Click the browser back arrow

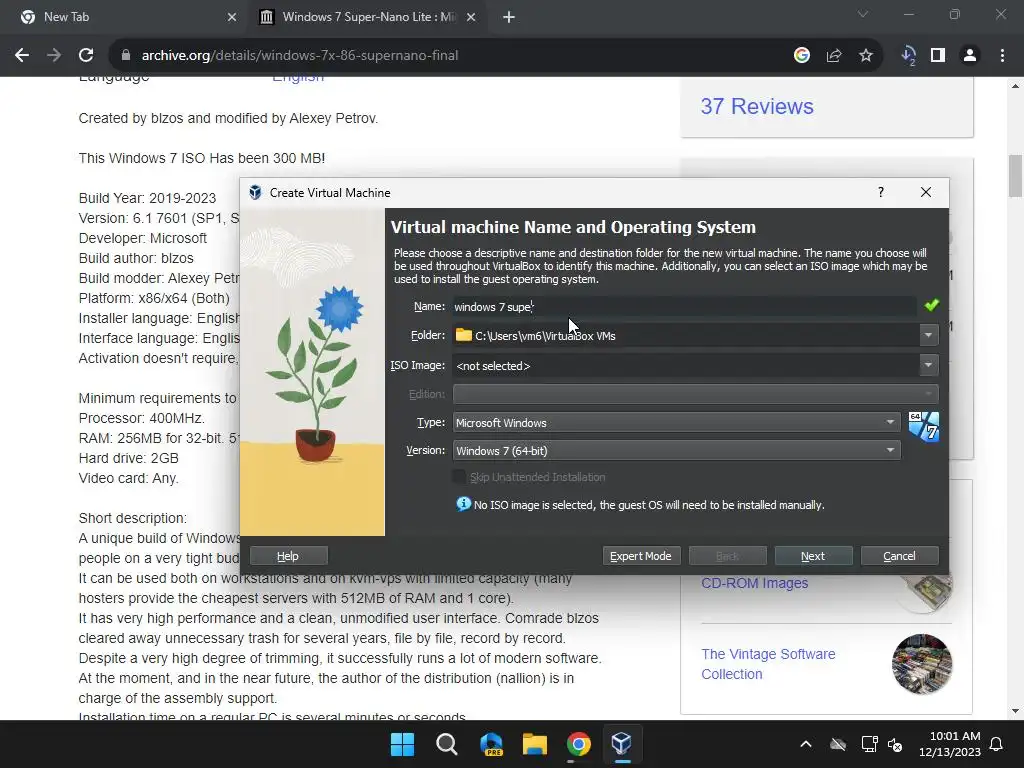coord(22,56)
